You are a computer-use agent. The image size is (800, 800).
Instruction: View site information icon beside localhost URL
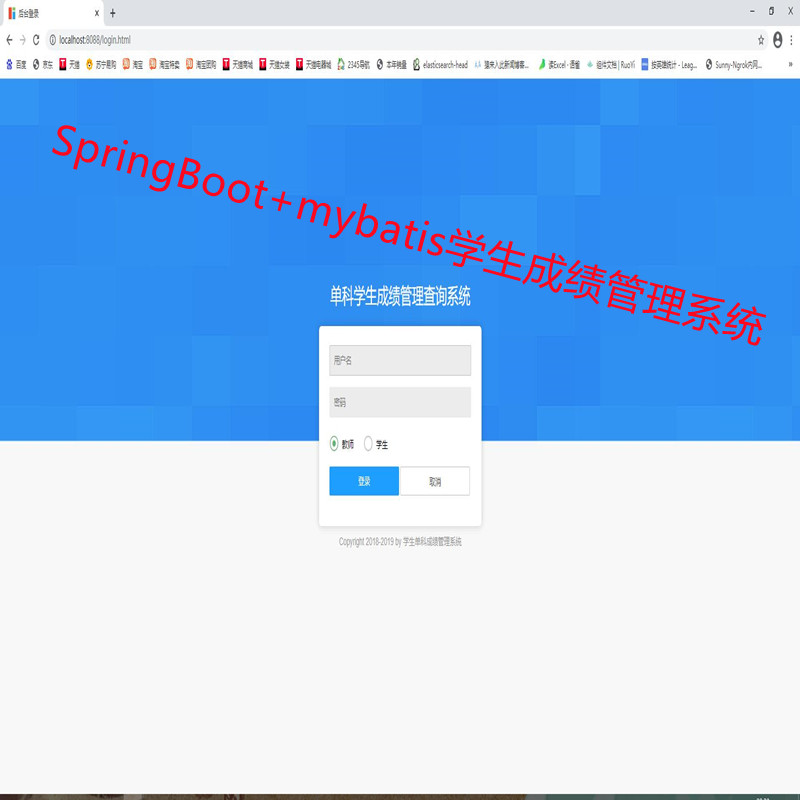coord(53,40)
